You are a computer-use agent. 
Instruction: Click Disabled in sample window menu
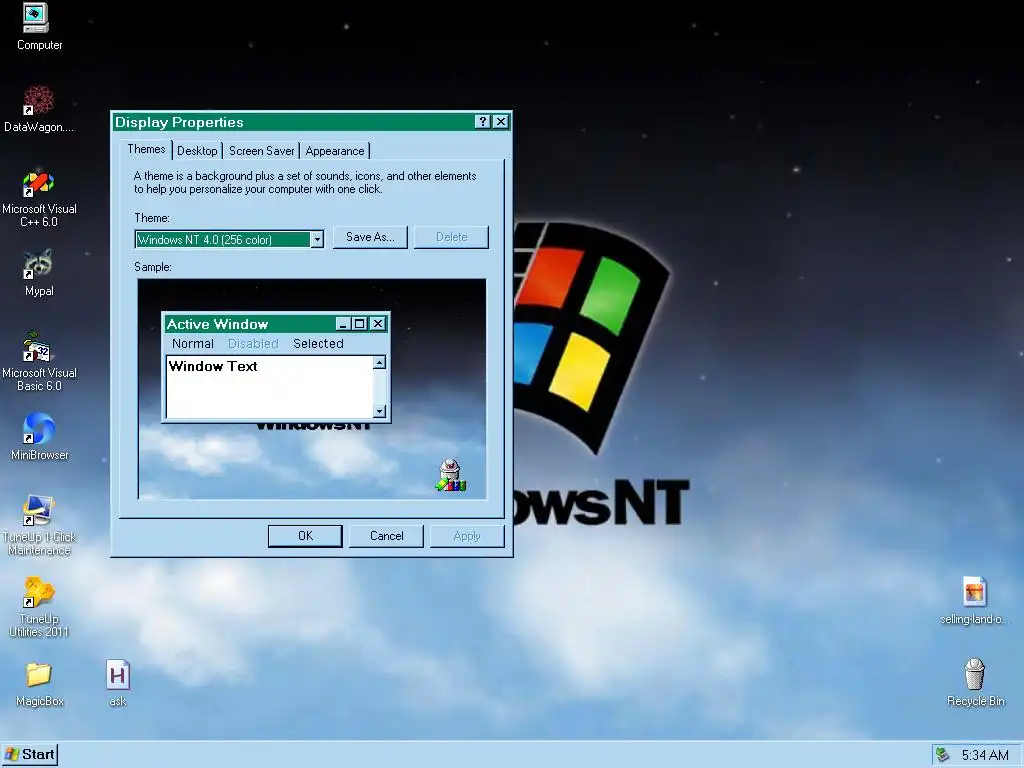click(x=253, y=344)
